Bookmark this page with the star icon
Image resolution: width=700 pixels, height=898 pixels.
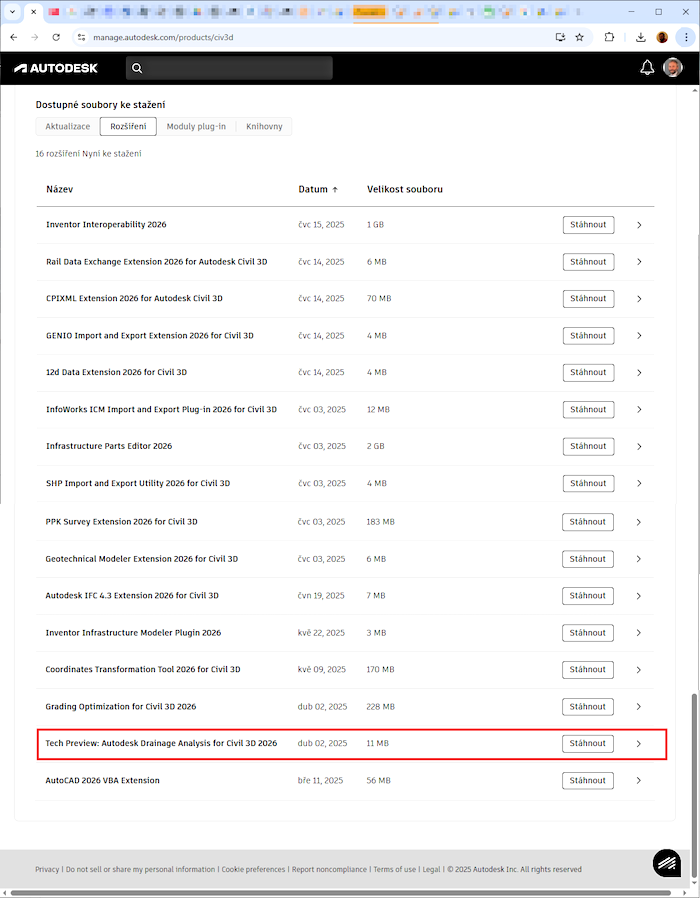(x=579, y=37)
